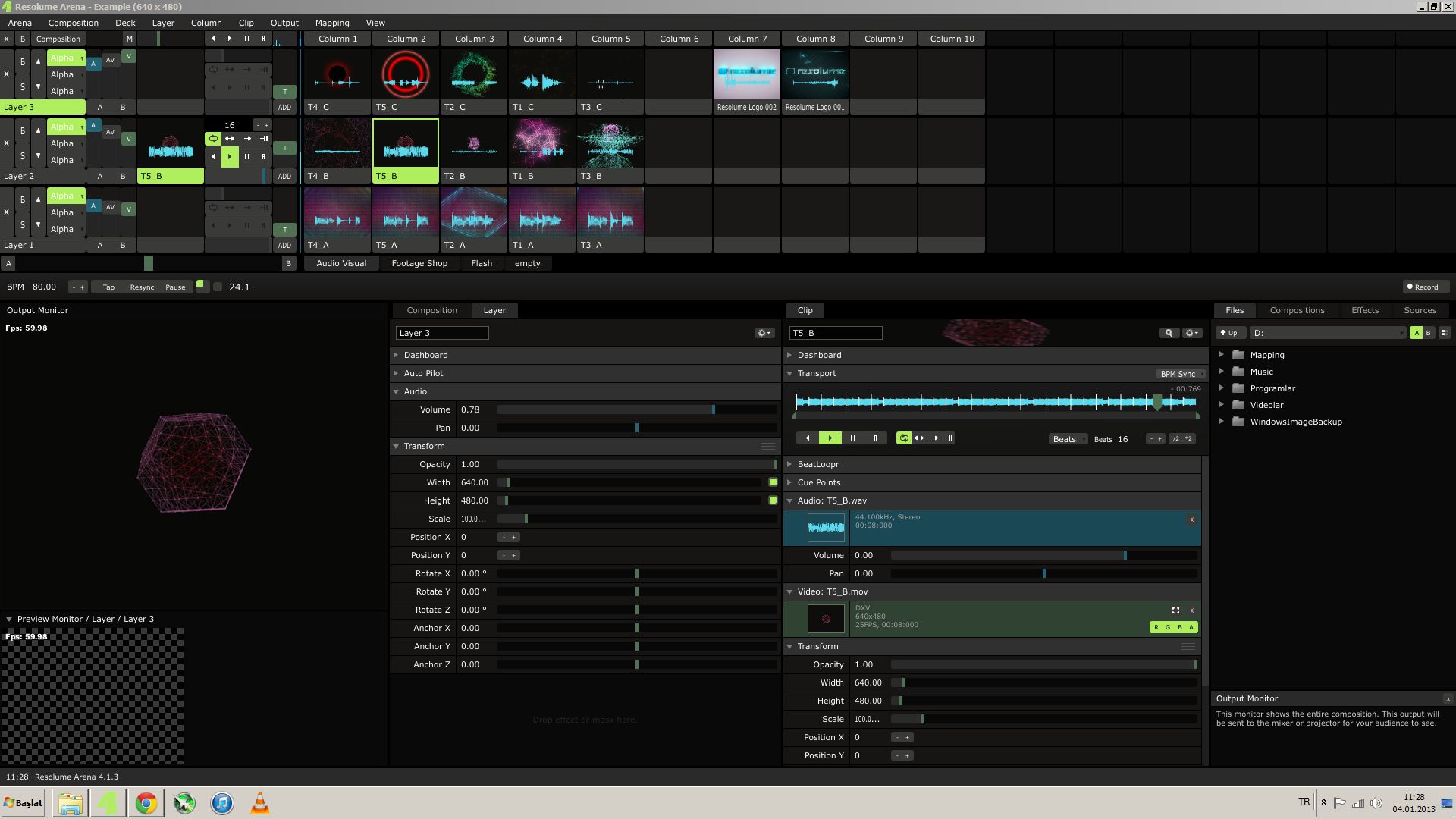Toggle Layer 1 bypass B button

(x=23, y=200)
